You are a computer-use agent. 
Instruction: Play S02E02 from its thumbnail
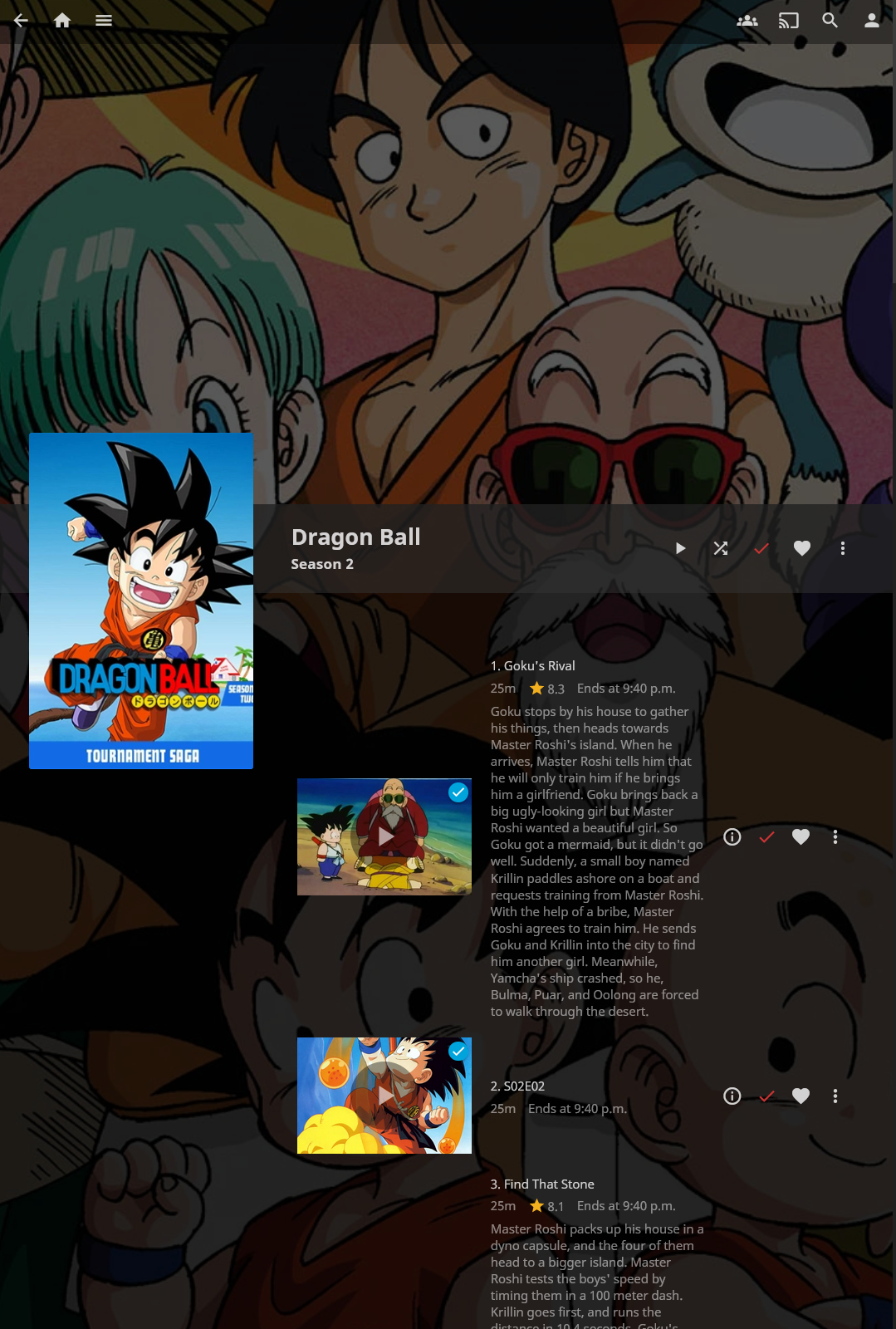click(384, 1096)
